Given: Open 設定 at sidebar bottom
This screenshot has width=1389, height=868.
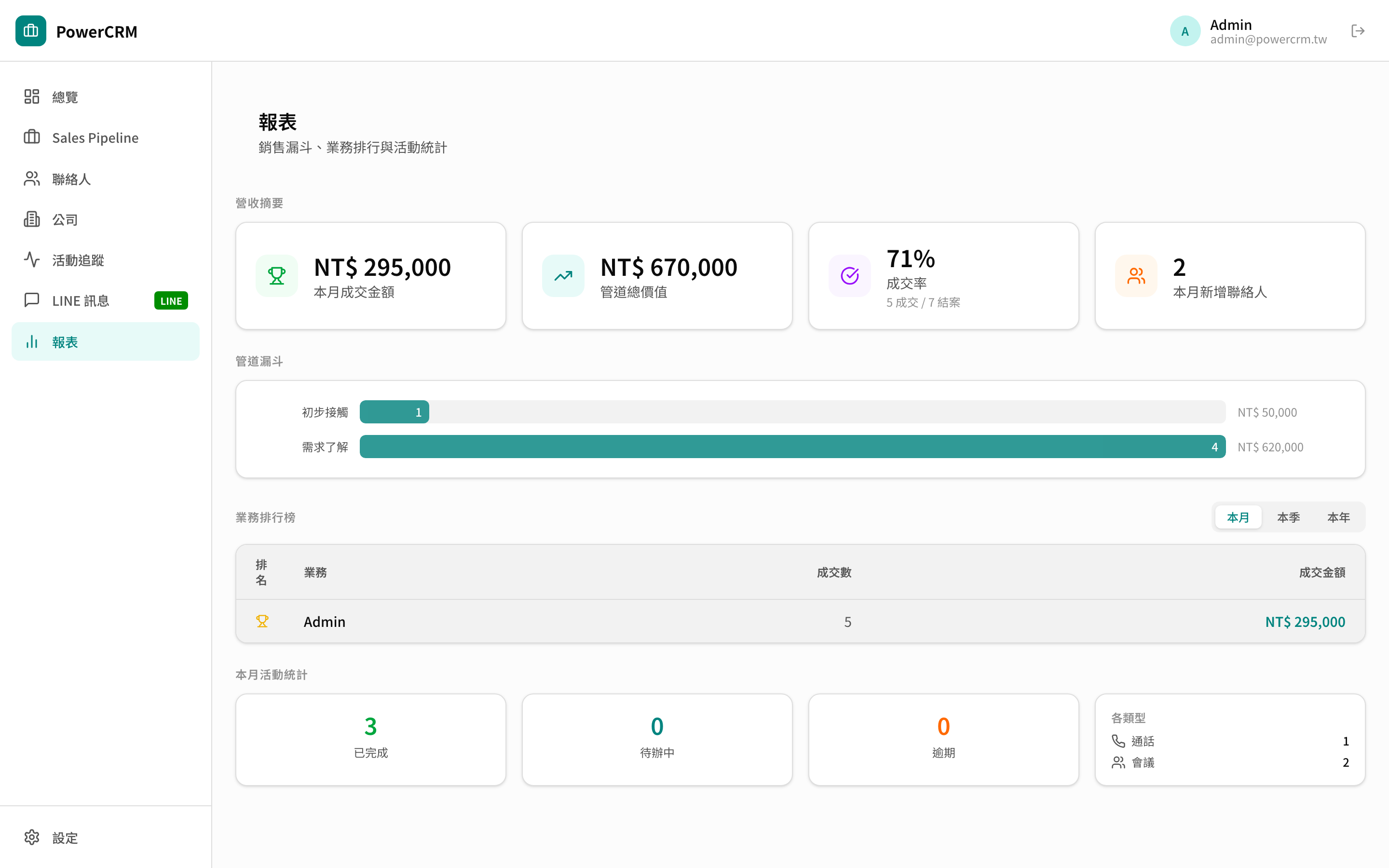Looking at the screenshot, I should [x=64, y=838].
